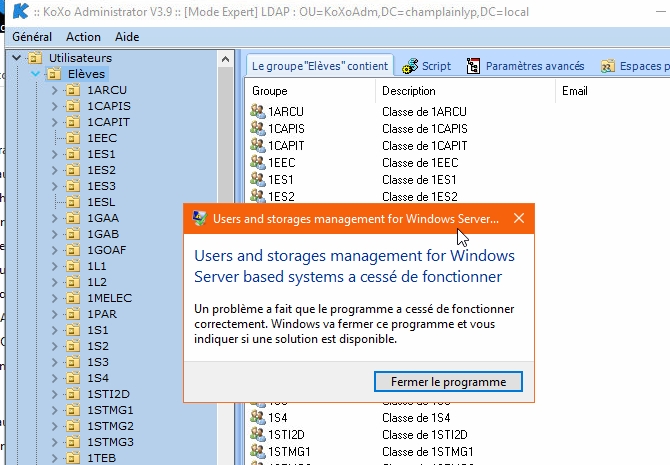Expand the 1STI2D folder

[54, 394]
